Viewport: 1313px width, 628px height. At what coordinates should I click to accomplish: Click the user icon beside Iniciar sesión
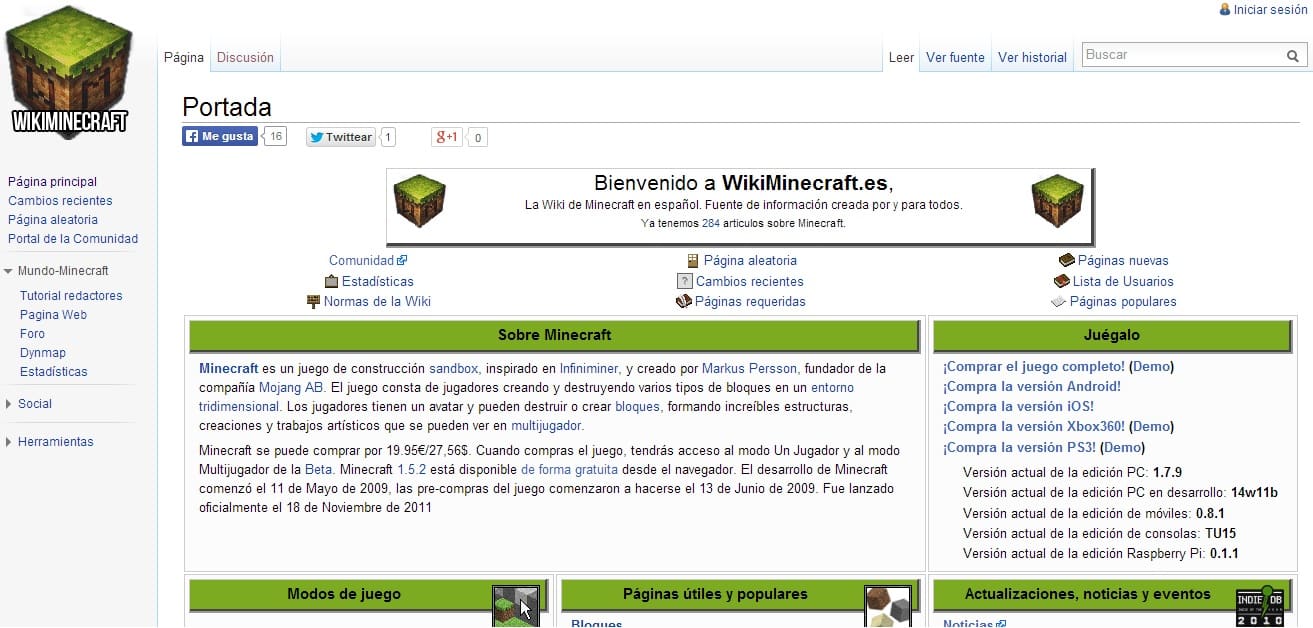tap(1224, 9)
